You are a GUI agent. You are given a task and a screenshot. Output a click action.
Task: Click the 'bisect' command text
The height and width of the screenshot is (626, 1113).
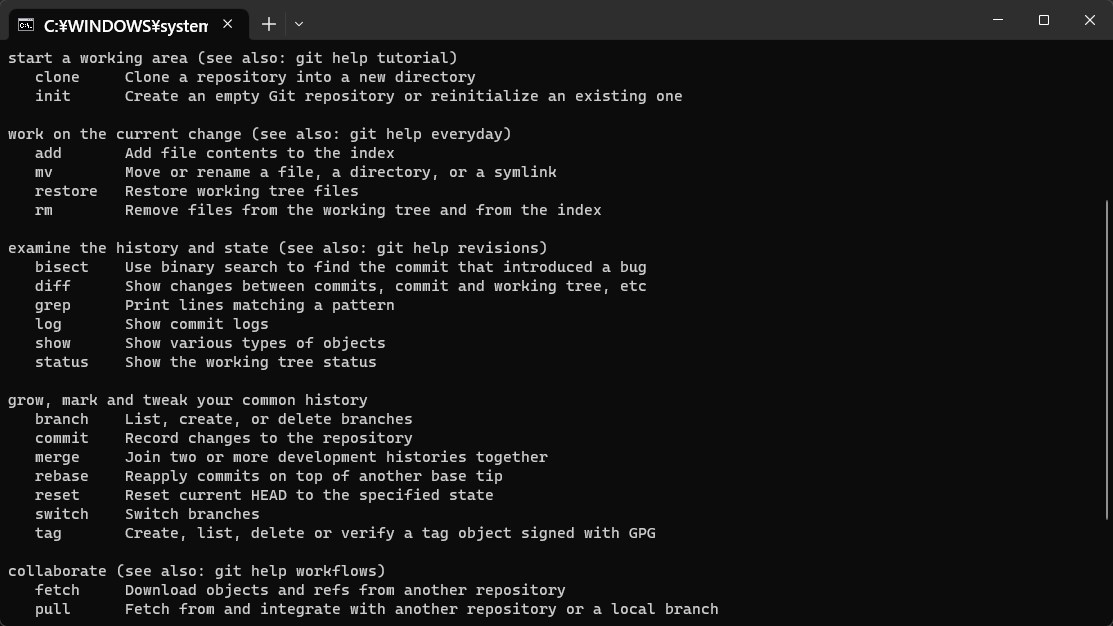[62, 267]
